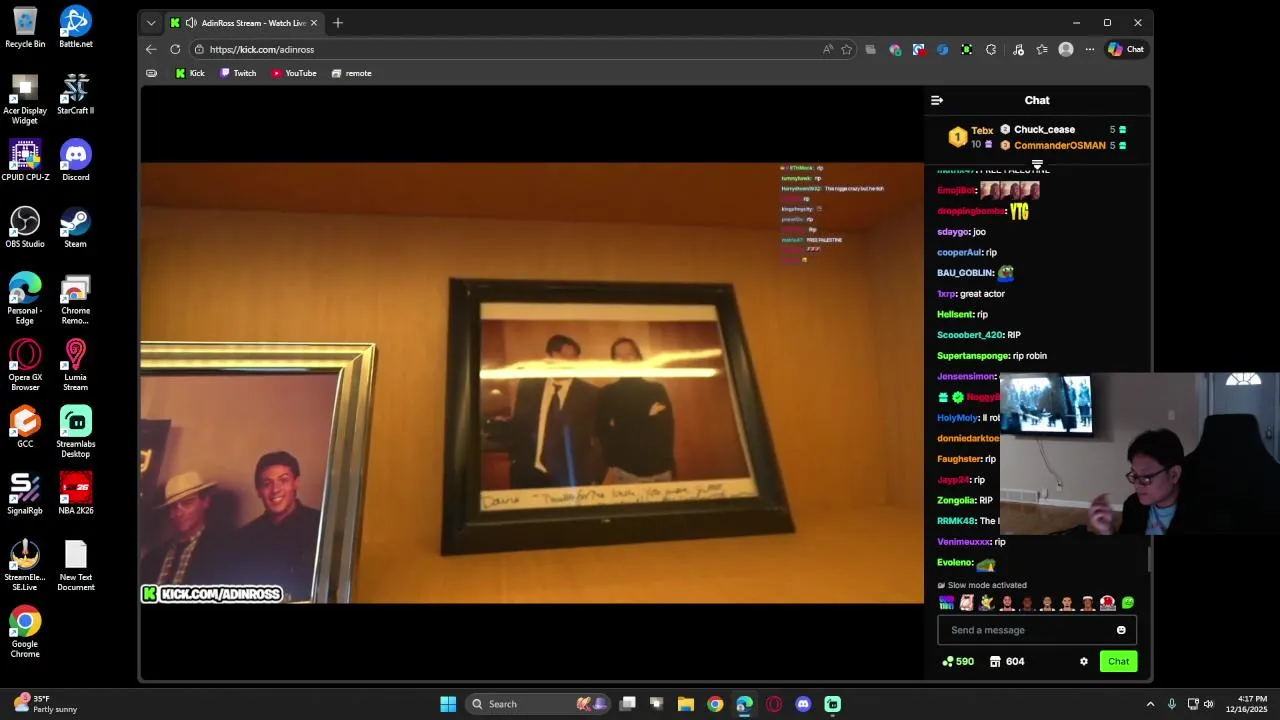Open the clock showing 4:17 PM
The height and width of the screenshot is (720, 1280).
pos(1252,704)
